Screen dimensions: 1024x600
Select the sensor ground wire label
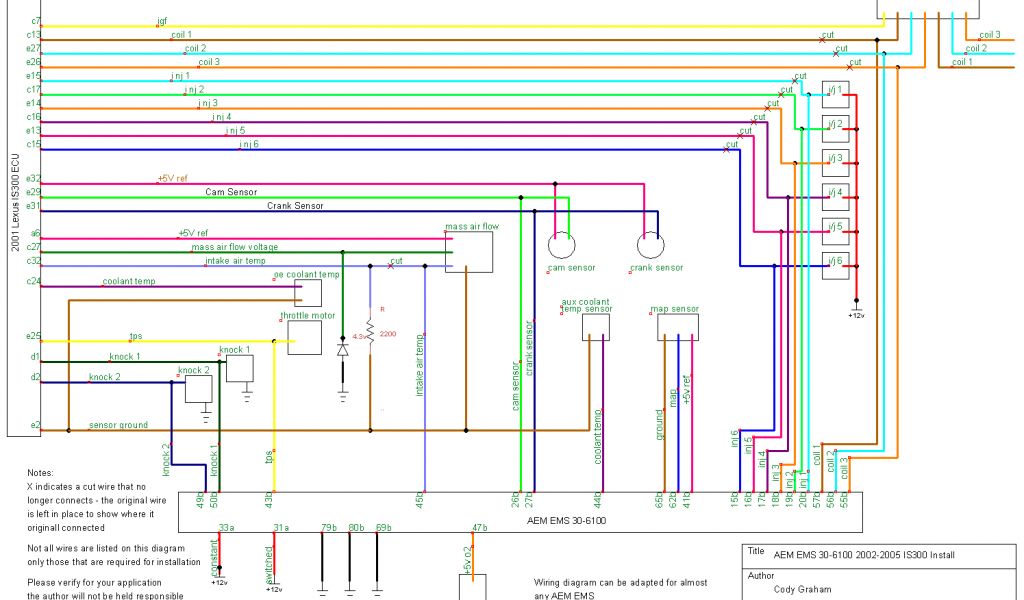click(x=118, y=425)
